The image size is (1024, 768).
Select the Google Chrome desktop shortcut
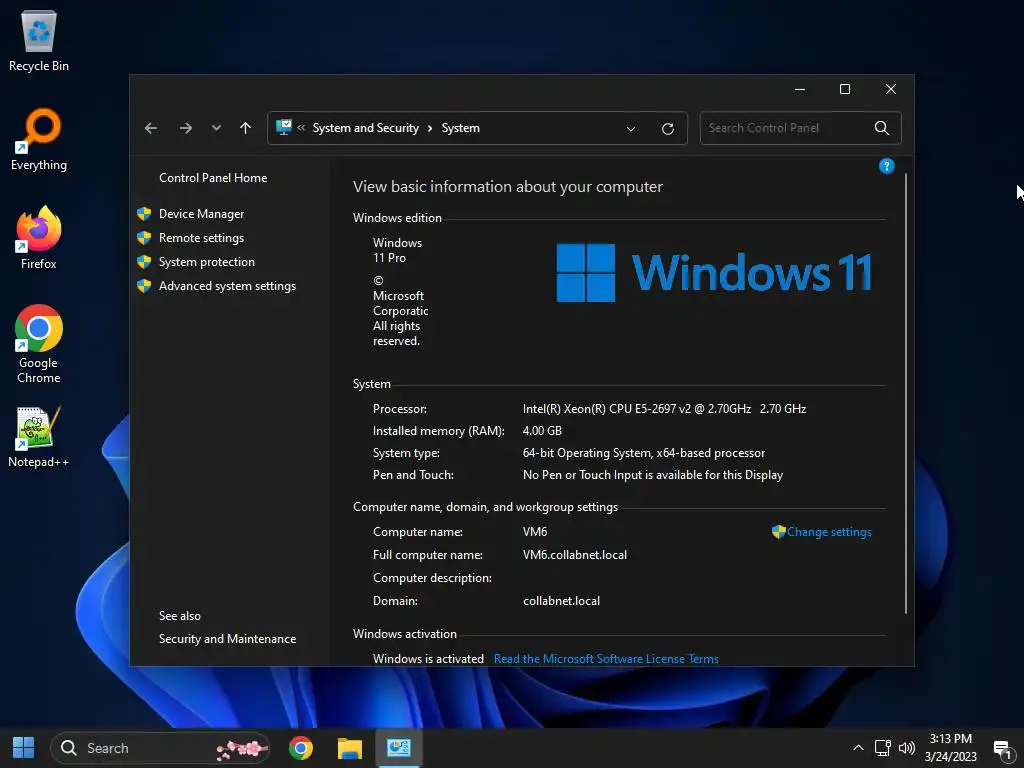click(39, 344)
